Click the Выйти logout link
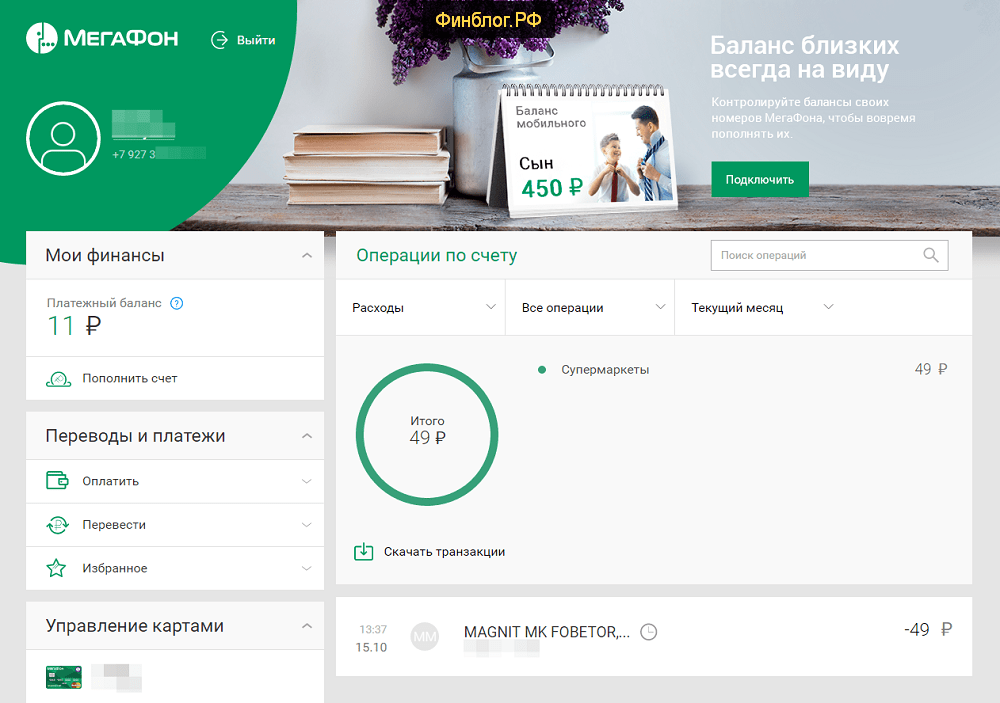Viewport: 1000px width, 703px height. (x=243, y=40)
